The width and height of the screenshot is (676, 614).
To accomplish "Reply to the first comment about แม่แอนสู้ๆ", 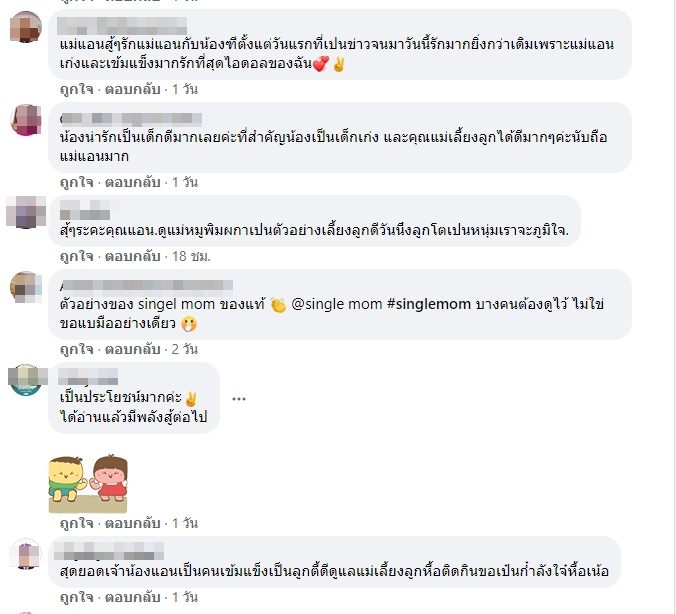I will [x=133, y=89].
